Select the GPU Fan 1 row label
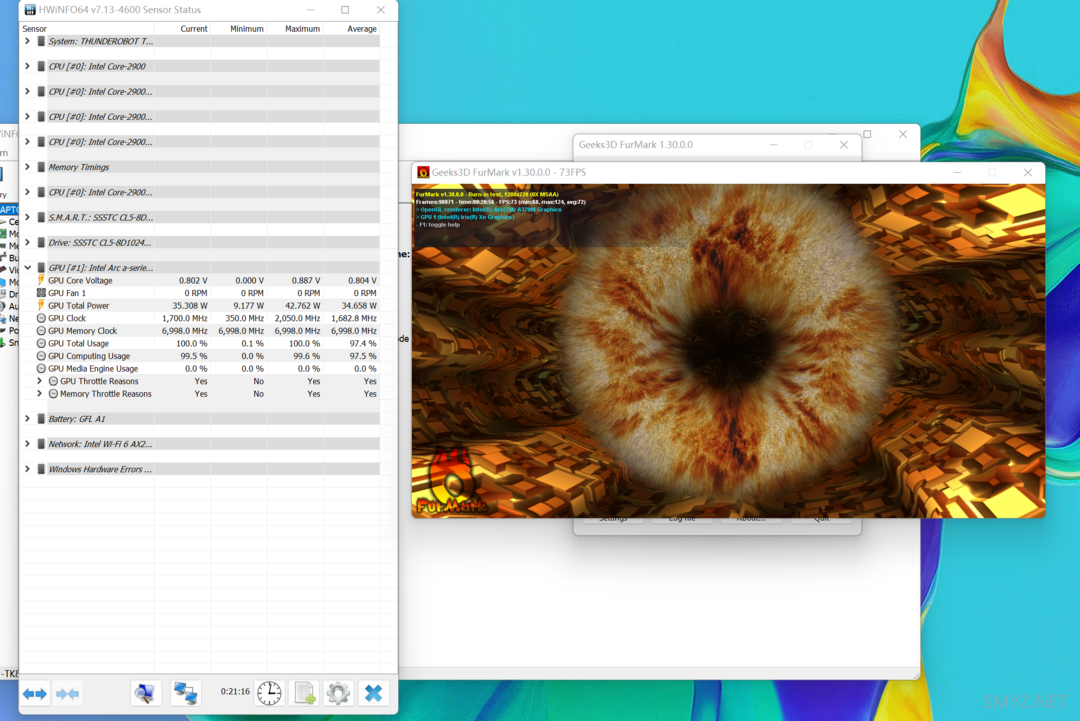 pyautogui.click(x=67, y=293)
